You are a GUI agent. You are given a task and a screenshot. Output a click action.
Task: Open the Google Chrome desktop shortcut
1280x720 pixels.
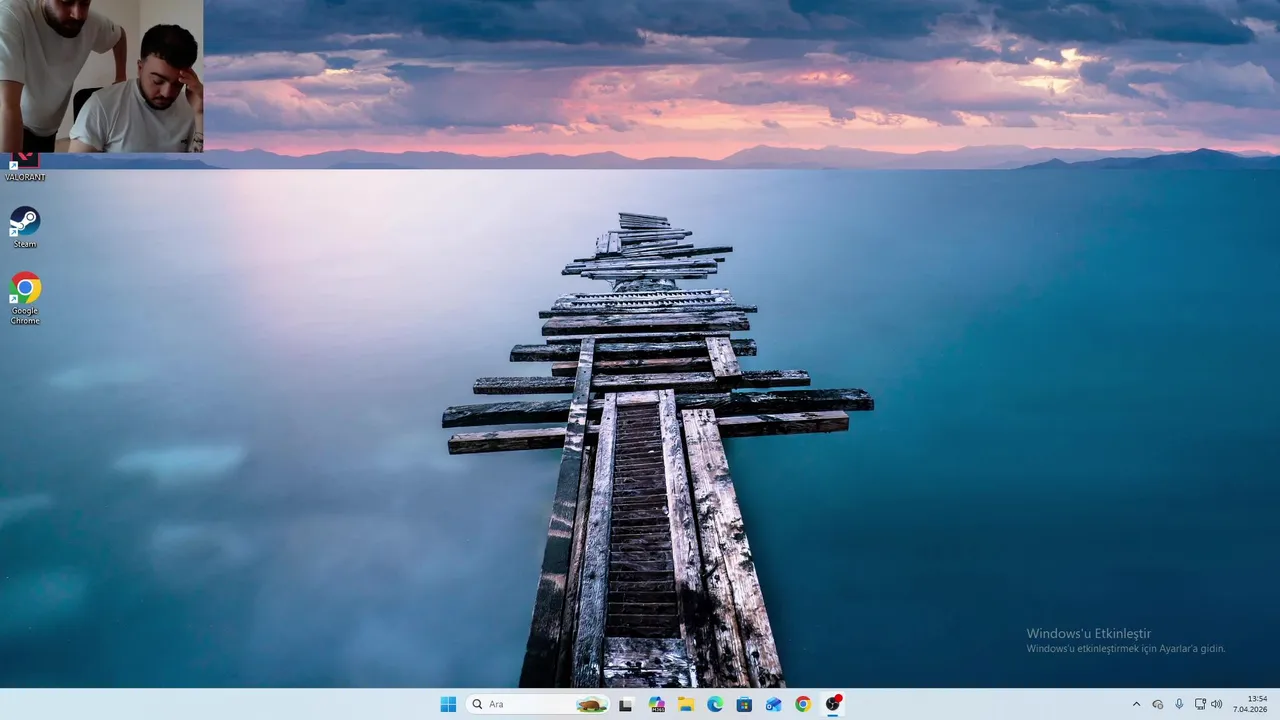point(25,298)
